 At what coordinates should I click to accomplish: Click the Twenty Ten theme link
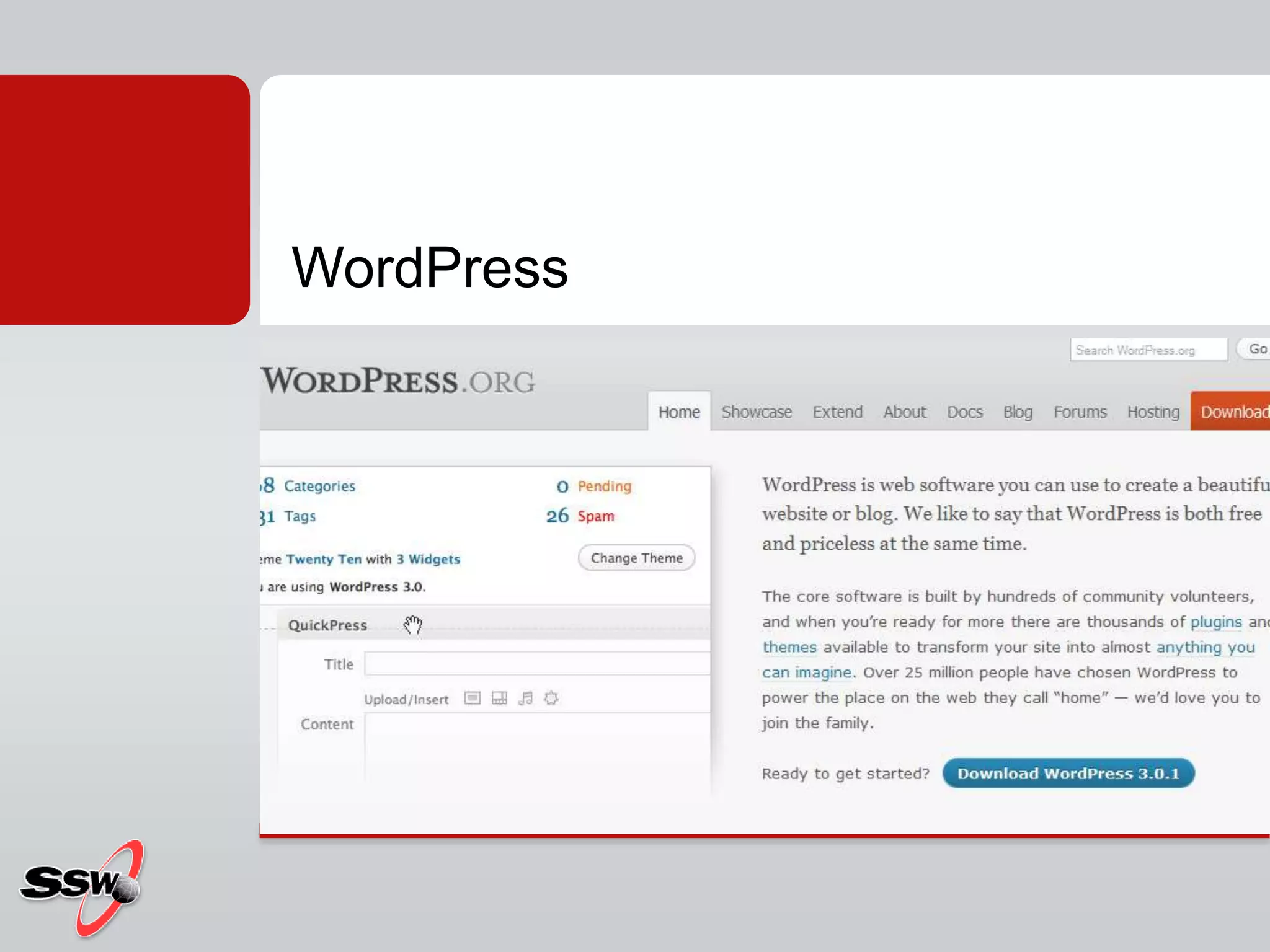pos(324,559)
